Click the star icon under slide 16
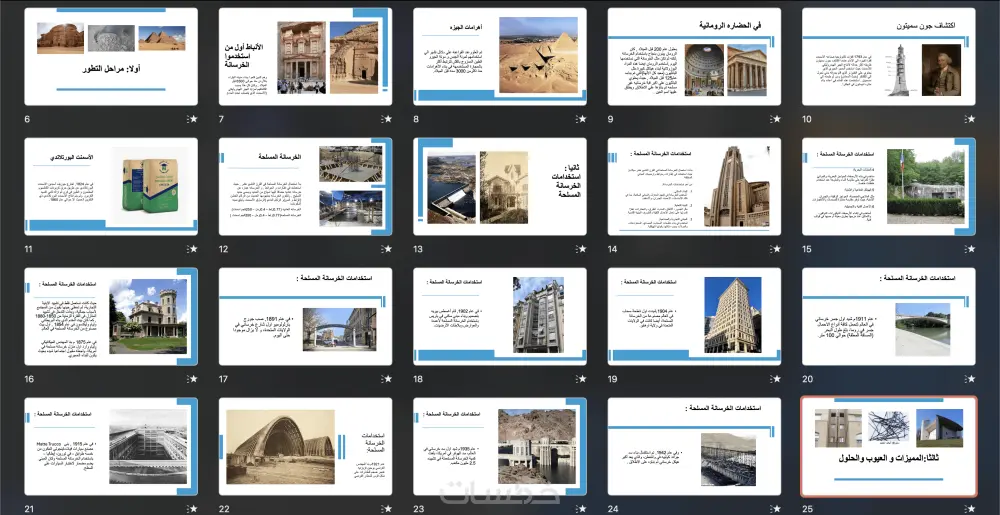 [191, 379]
